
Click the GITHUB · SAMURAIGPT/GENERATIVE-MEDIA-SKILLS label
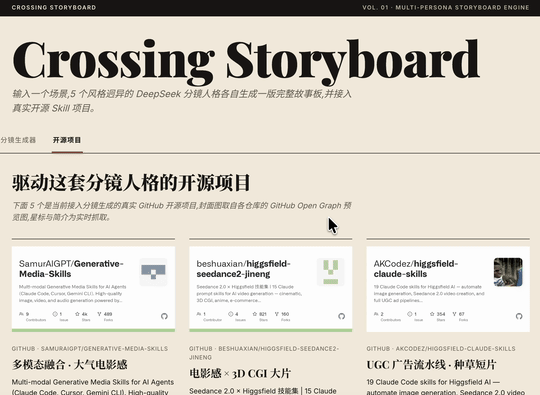click(x=90, y=349)
